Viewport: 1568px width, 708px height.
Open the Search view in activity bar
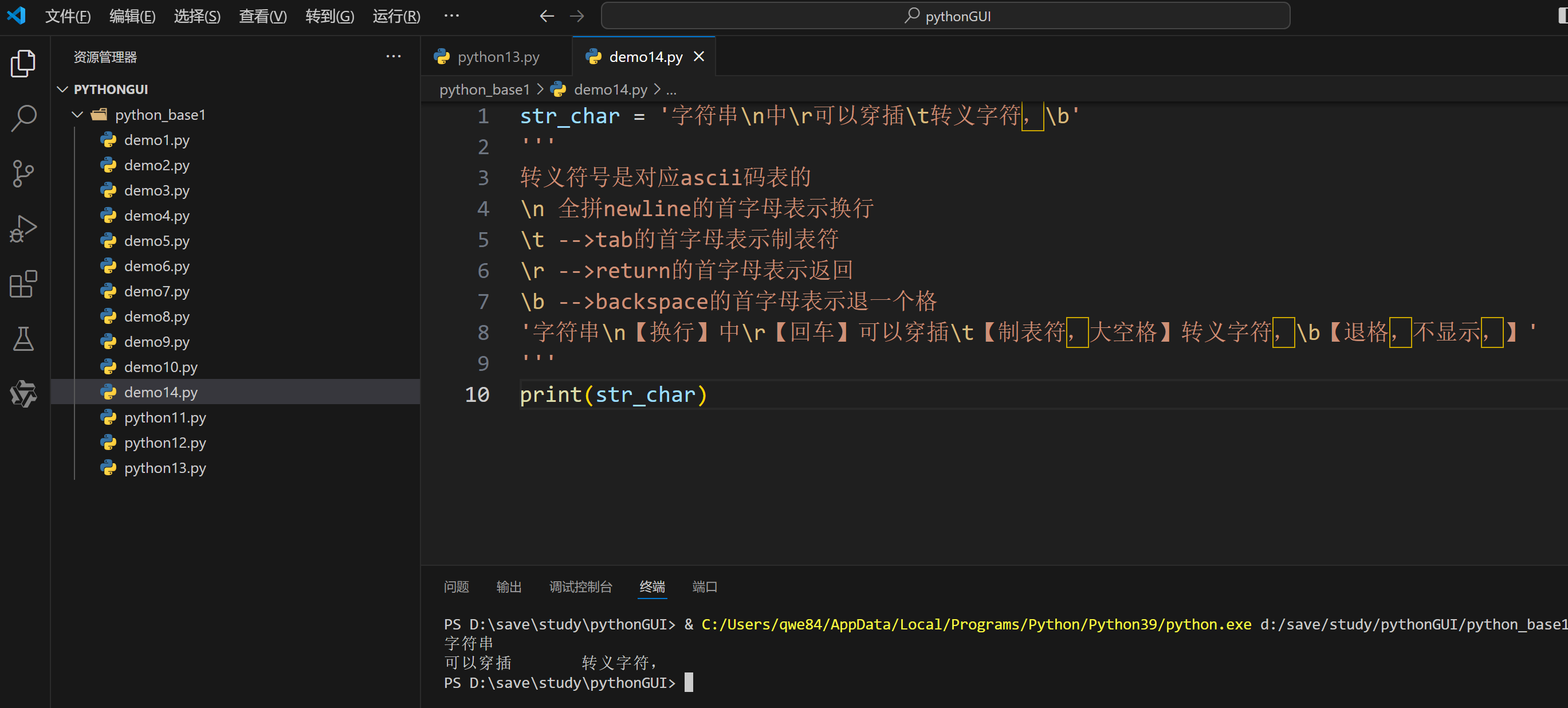23,118
